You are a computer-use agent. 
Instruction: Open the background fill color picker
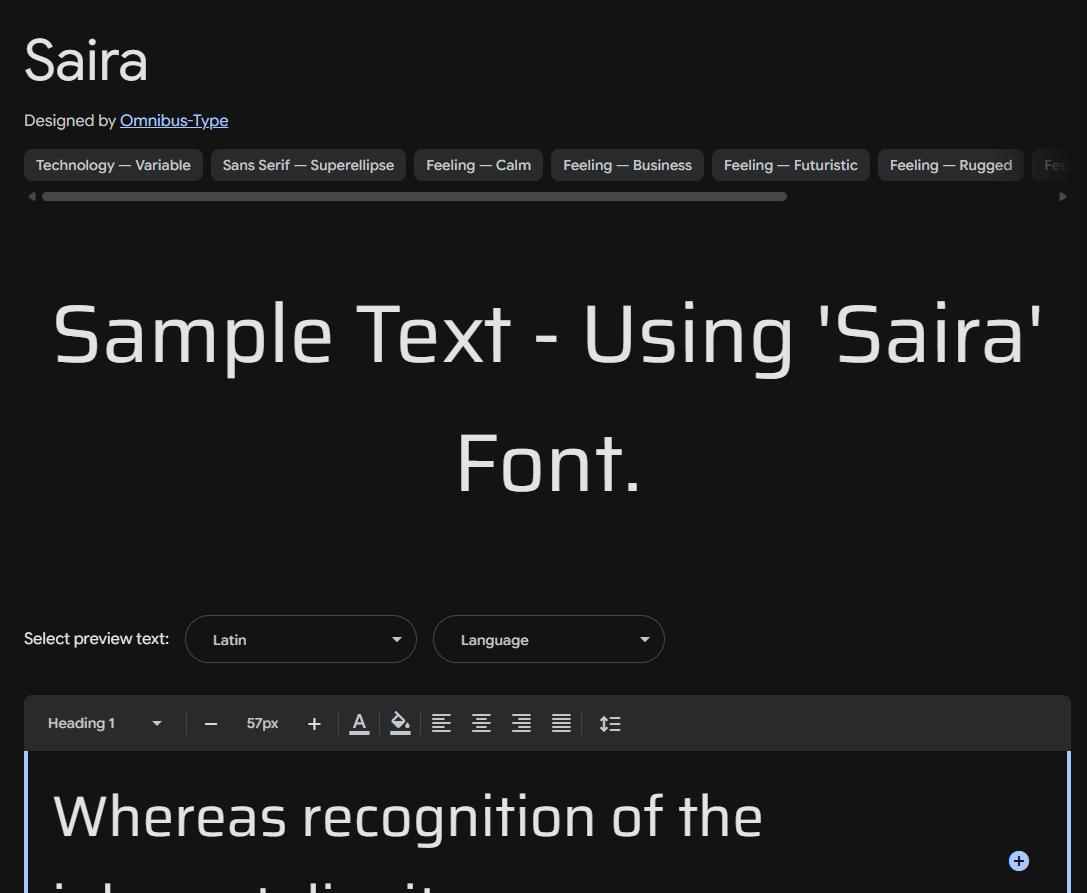[400, 724]
